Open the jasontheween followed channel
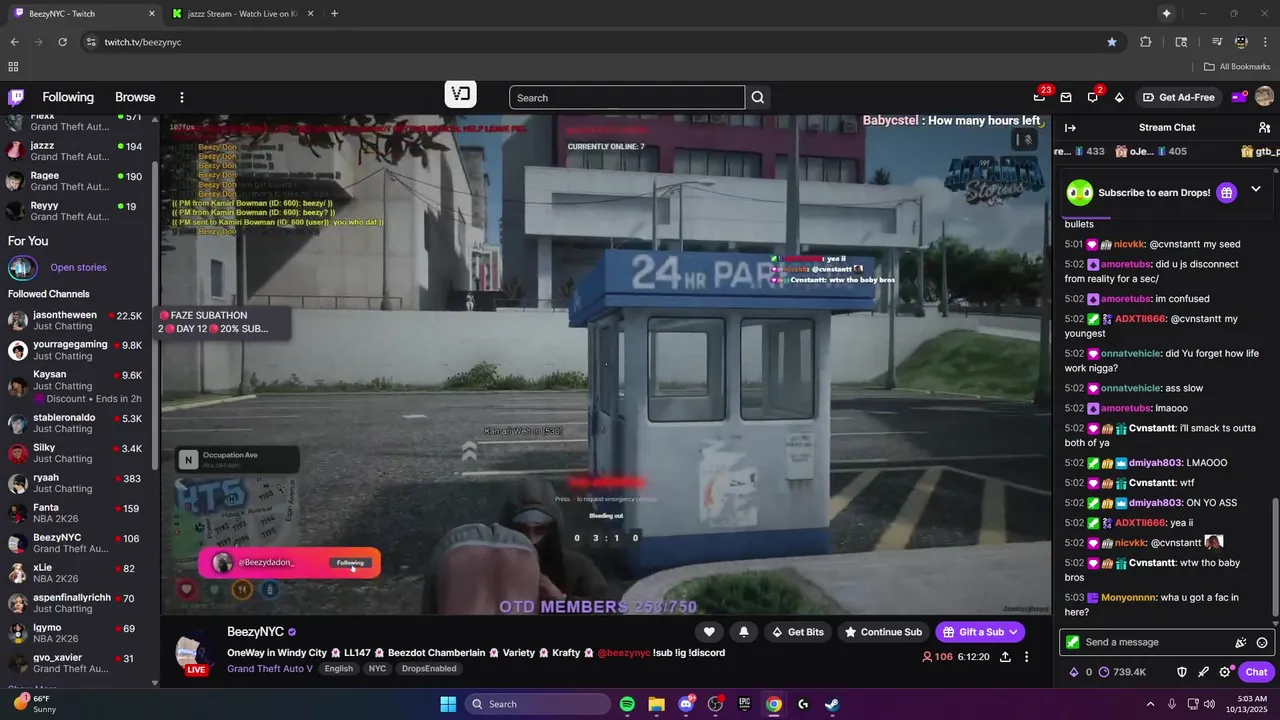Image resolution: width=1280 pixels, height=720 pixels. point(78,321)
